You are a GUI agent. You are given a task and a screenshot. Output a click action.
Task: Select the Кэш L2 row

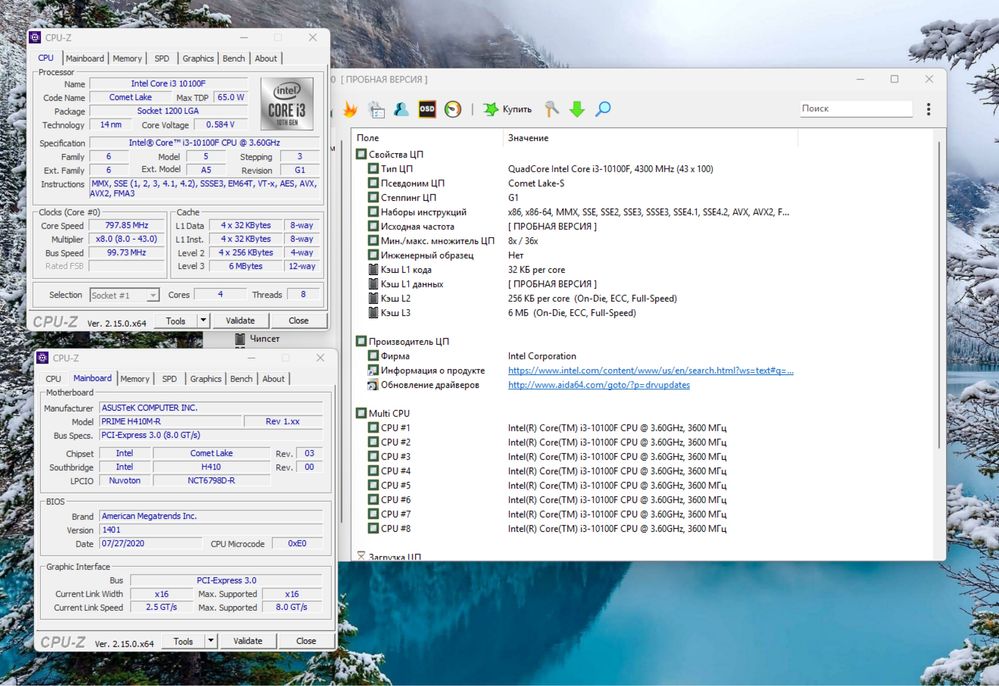[579, 298]
